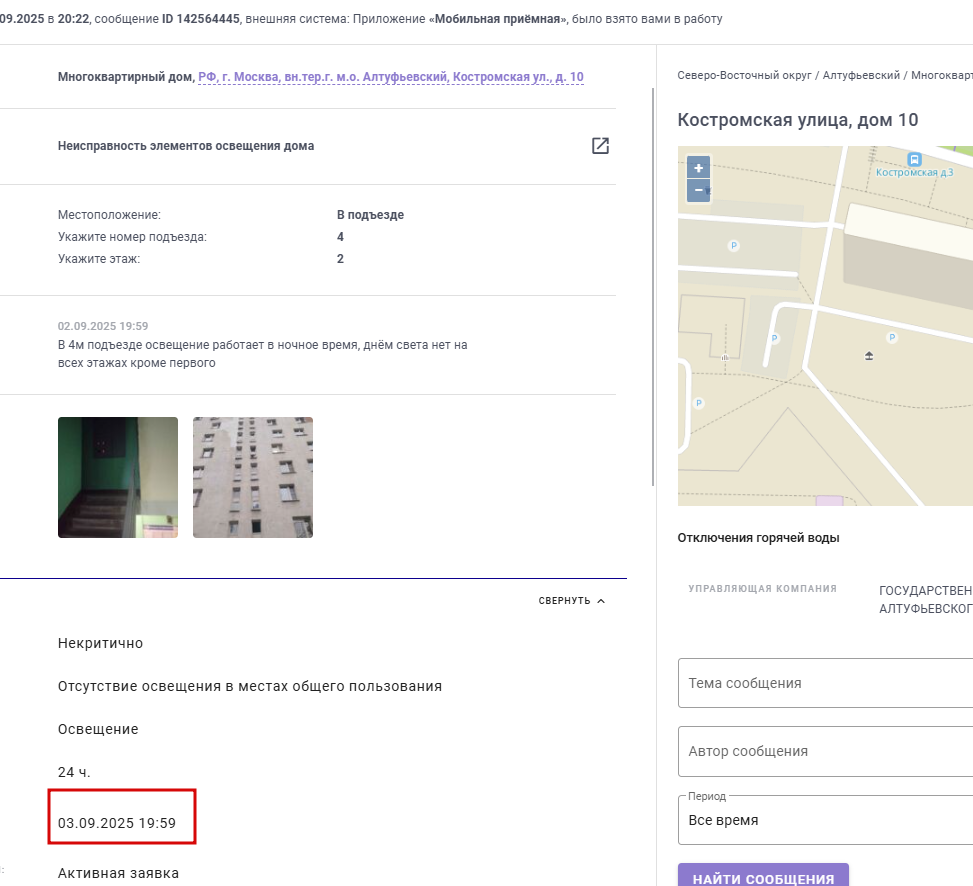Viewport: 973px width, 886px height.
Task: Use the message panel vertical scrollbar
Action: 653,287
